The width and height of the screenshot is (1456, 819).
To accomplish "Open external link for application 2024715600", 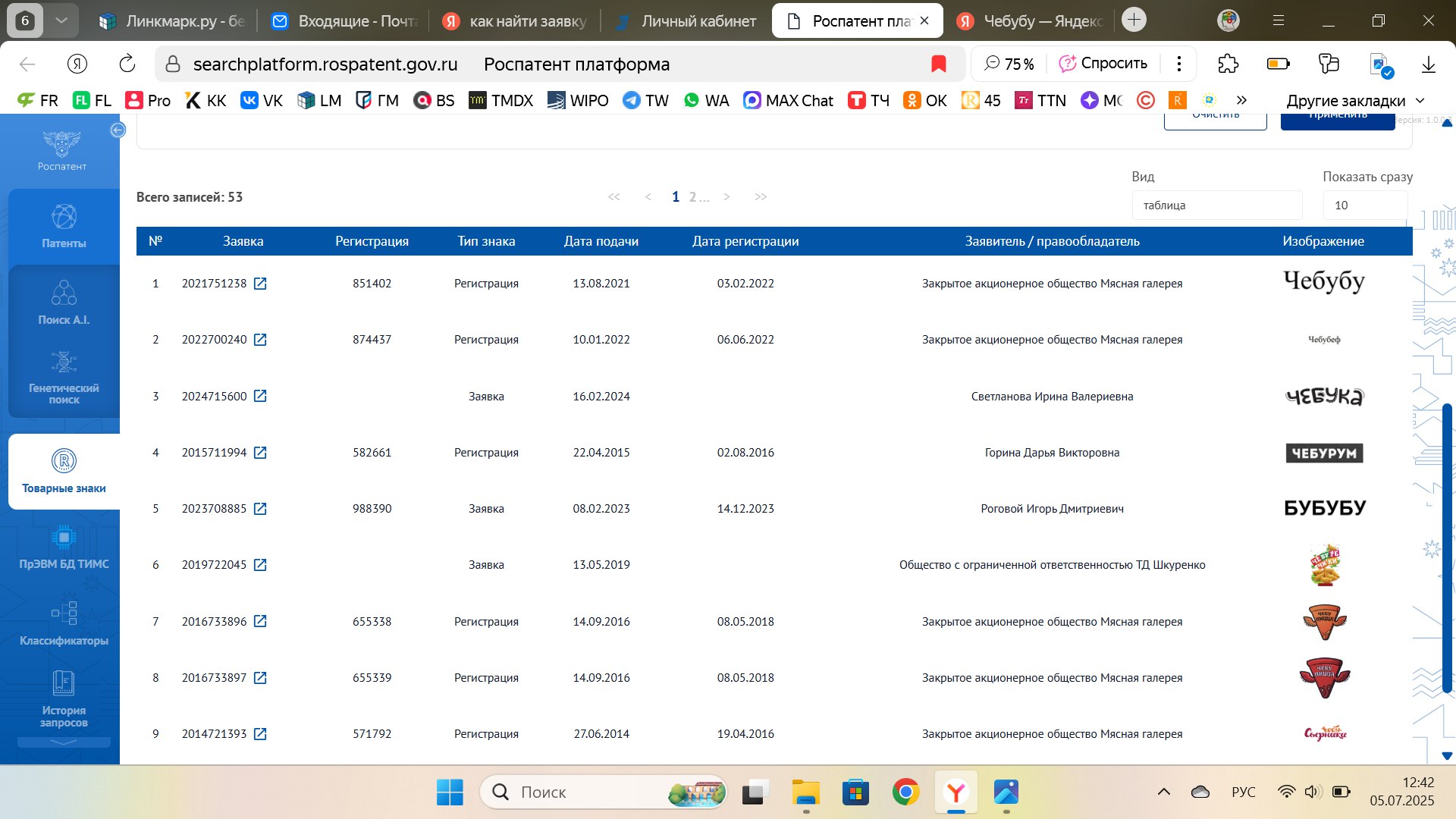I will (260, 396).
